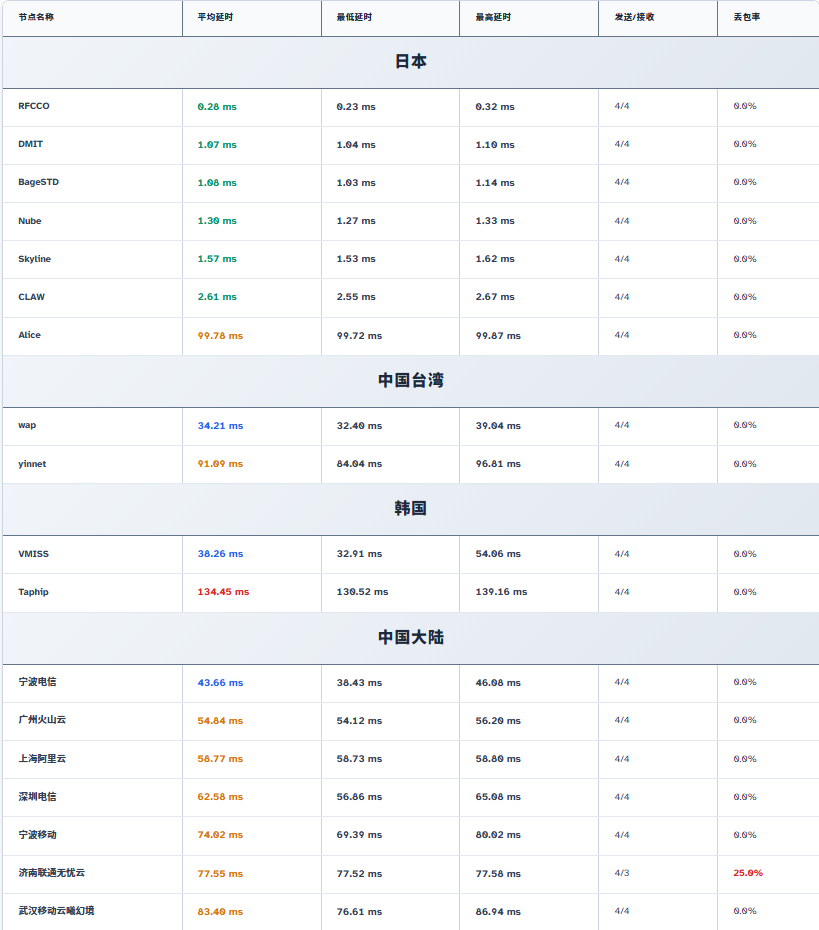Toggle the 韩国 section header

pyautogui.click(x=410, y=508)
